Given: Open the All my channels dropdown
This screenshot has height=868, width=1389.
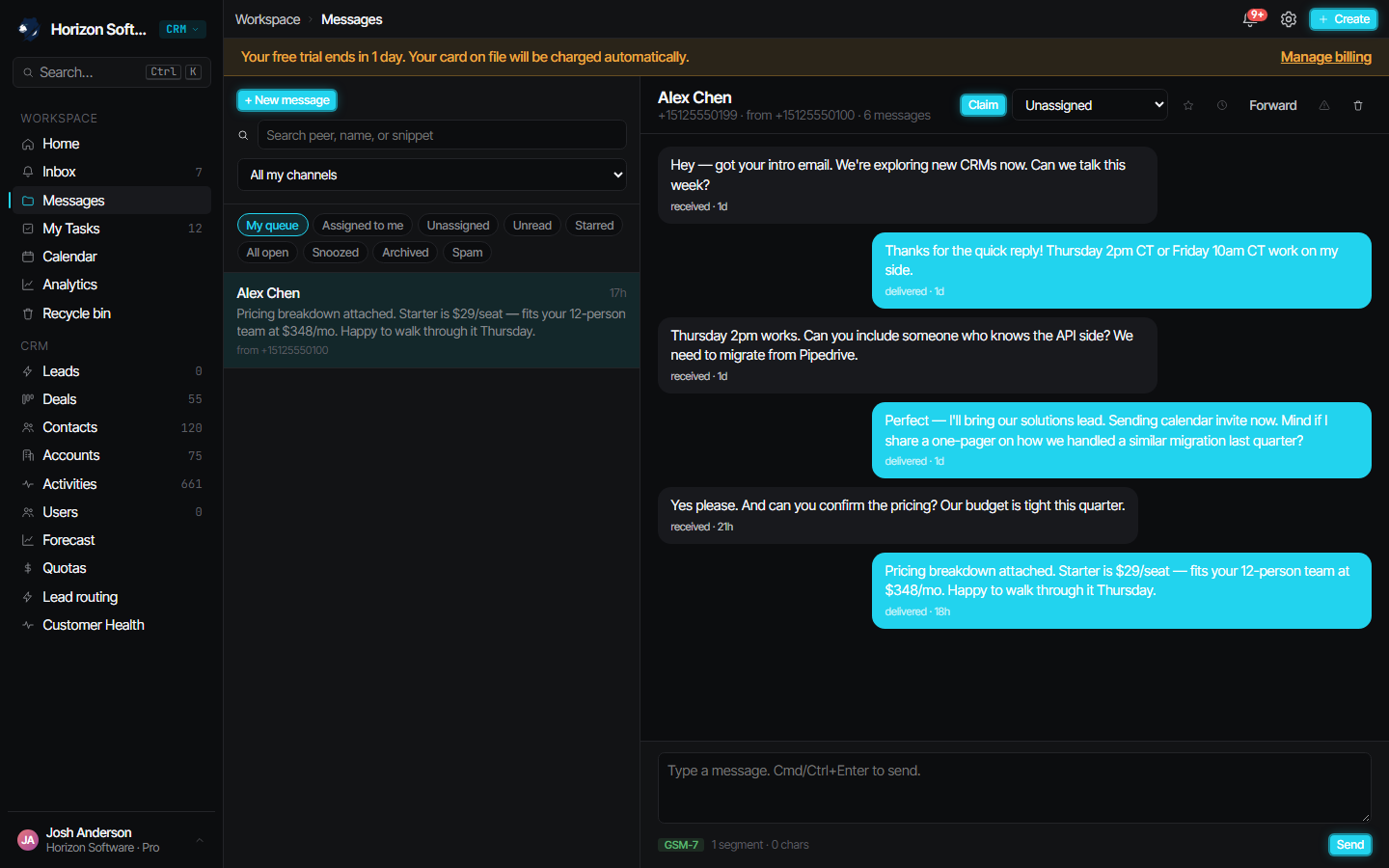Looking at the screenshot, I should pos(432,175).
